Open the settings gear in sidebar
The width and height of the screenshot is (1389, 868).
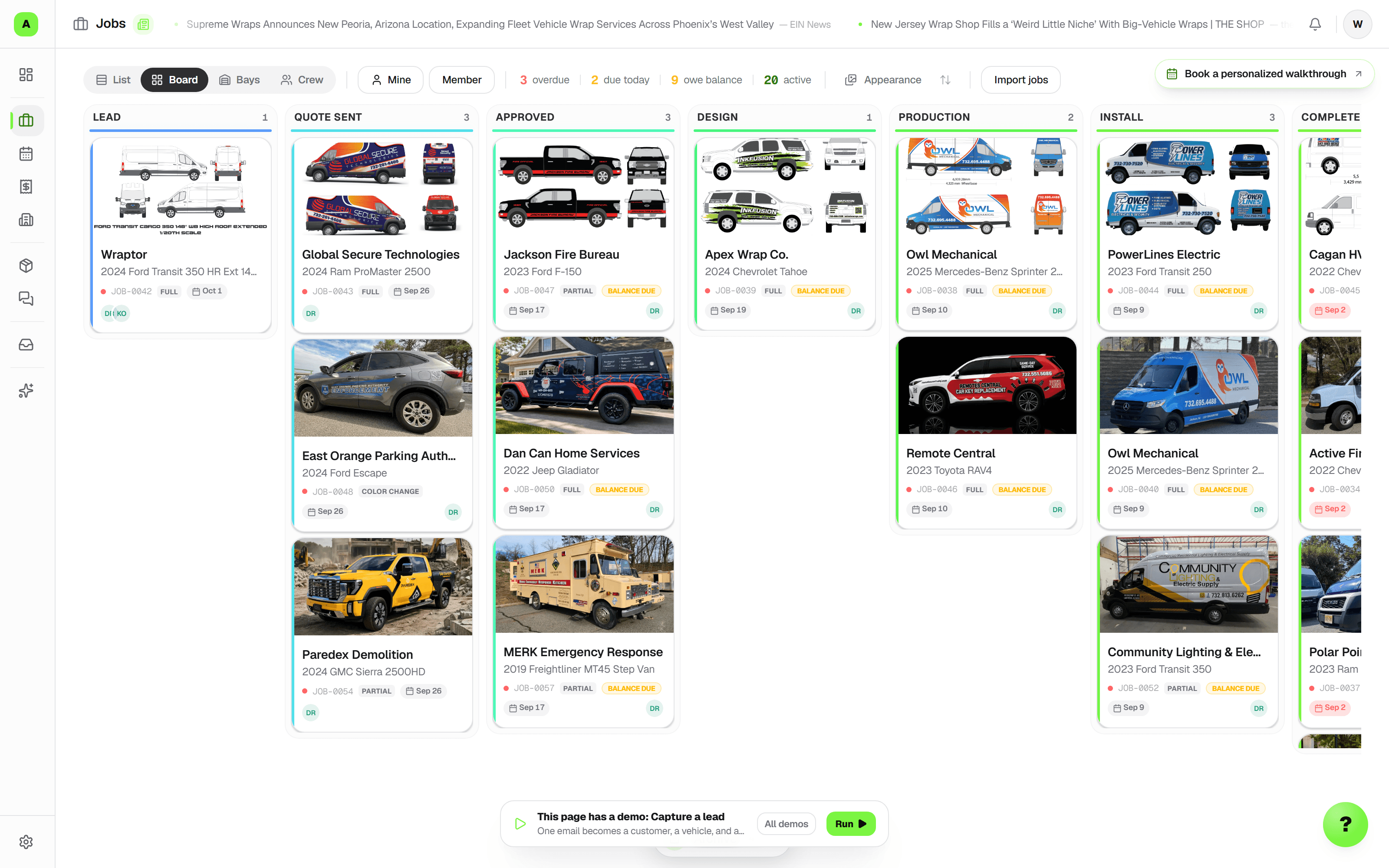click(26, 842)
